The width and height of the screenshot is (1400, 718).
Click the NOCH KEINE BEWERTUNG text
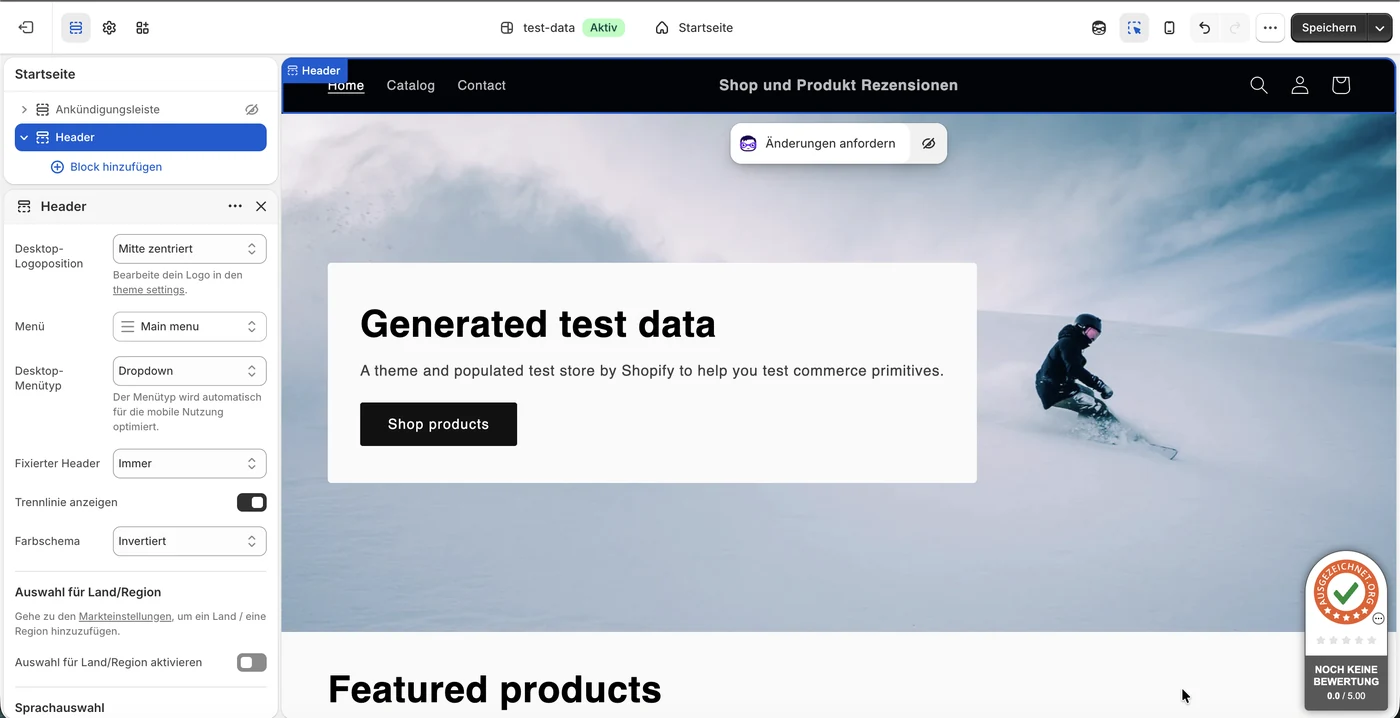click(x=1346, y=676)
